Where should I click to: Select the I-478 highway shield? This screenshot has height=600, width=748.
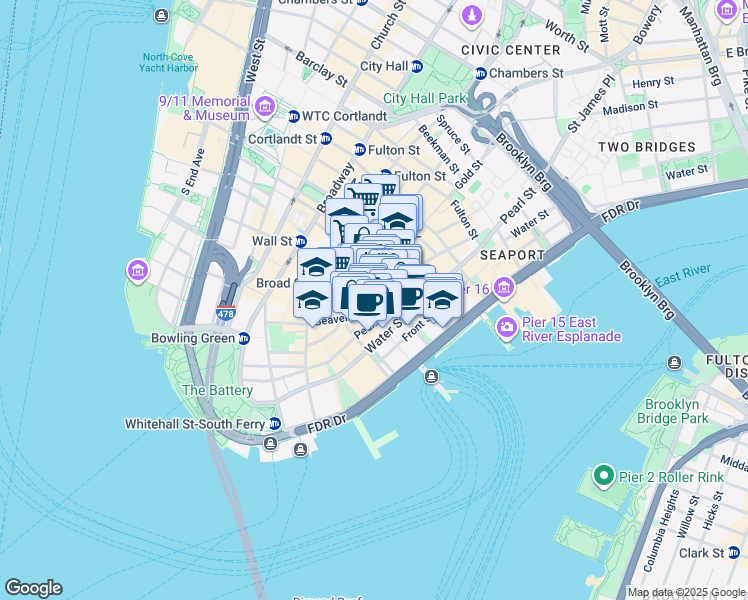click(225, 313)
